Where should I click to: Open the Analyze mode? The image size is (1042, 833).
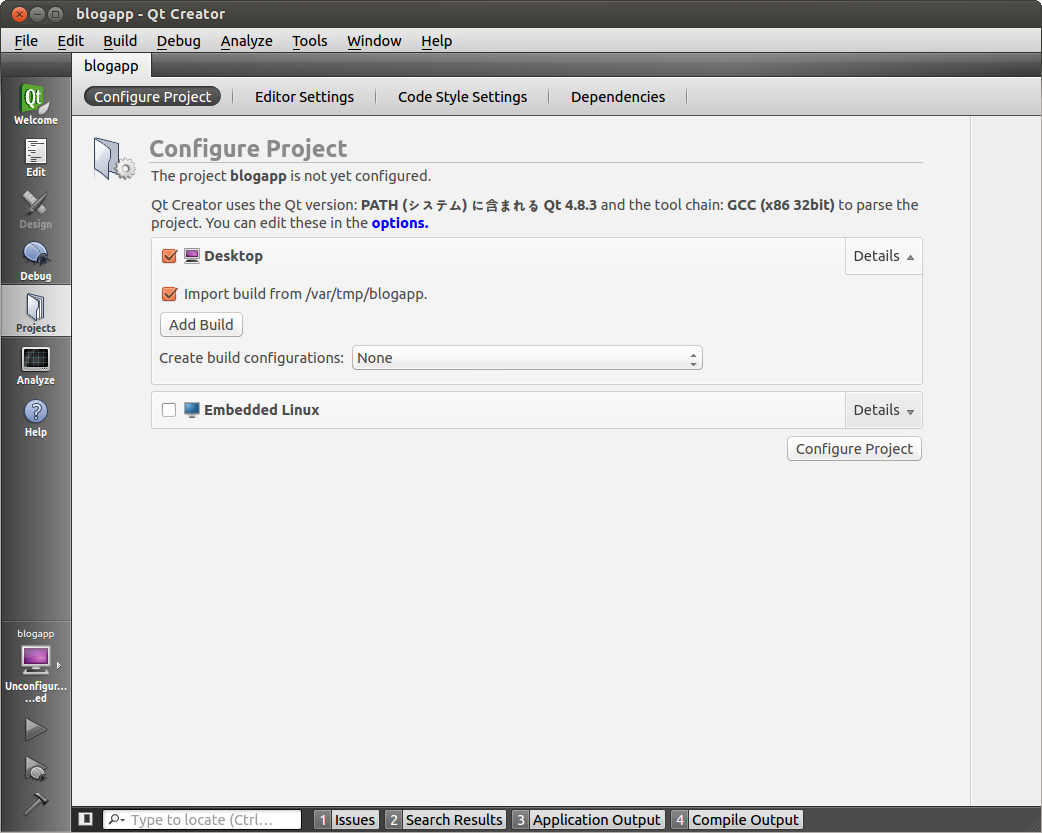click(35, 365)
